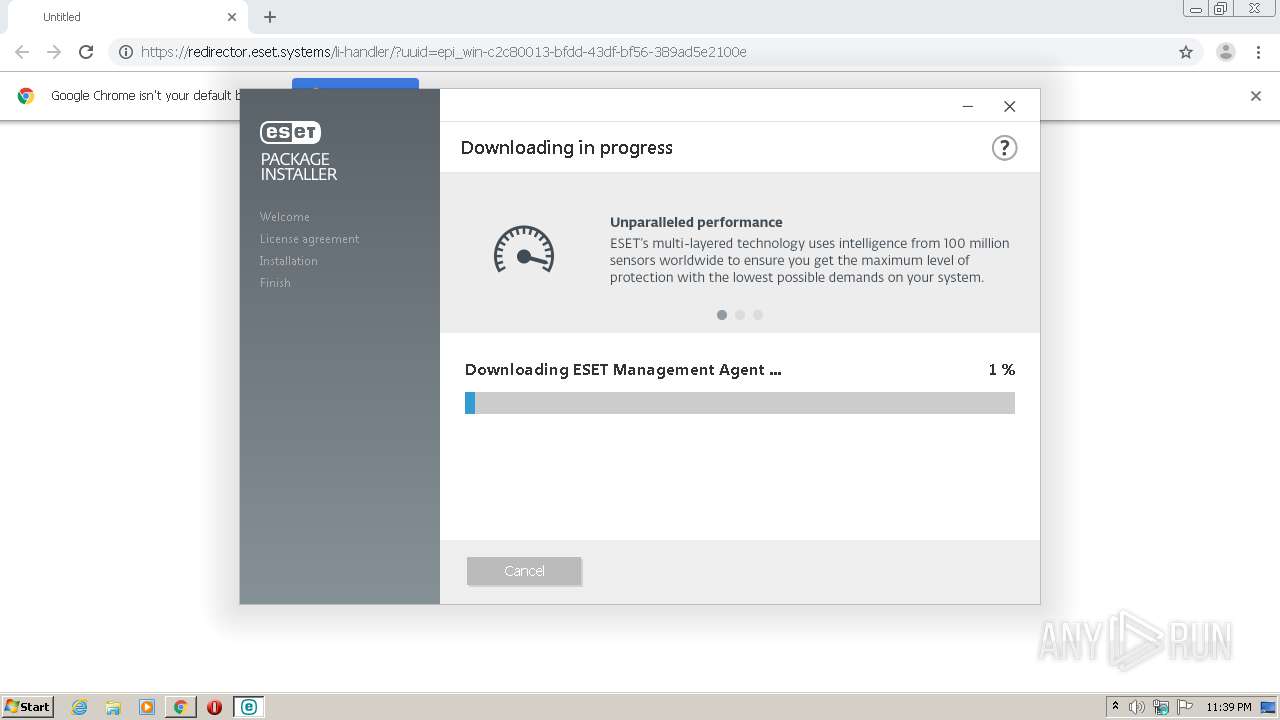Open the help question mark icon

click(x=1004, y=148)
